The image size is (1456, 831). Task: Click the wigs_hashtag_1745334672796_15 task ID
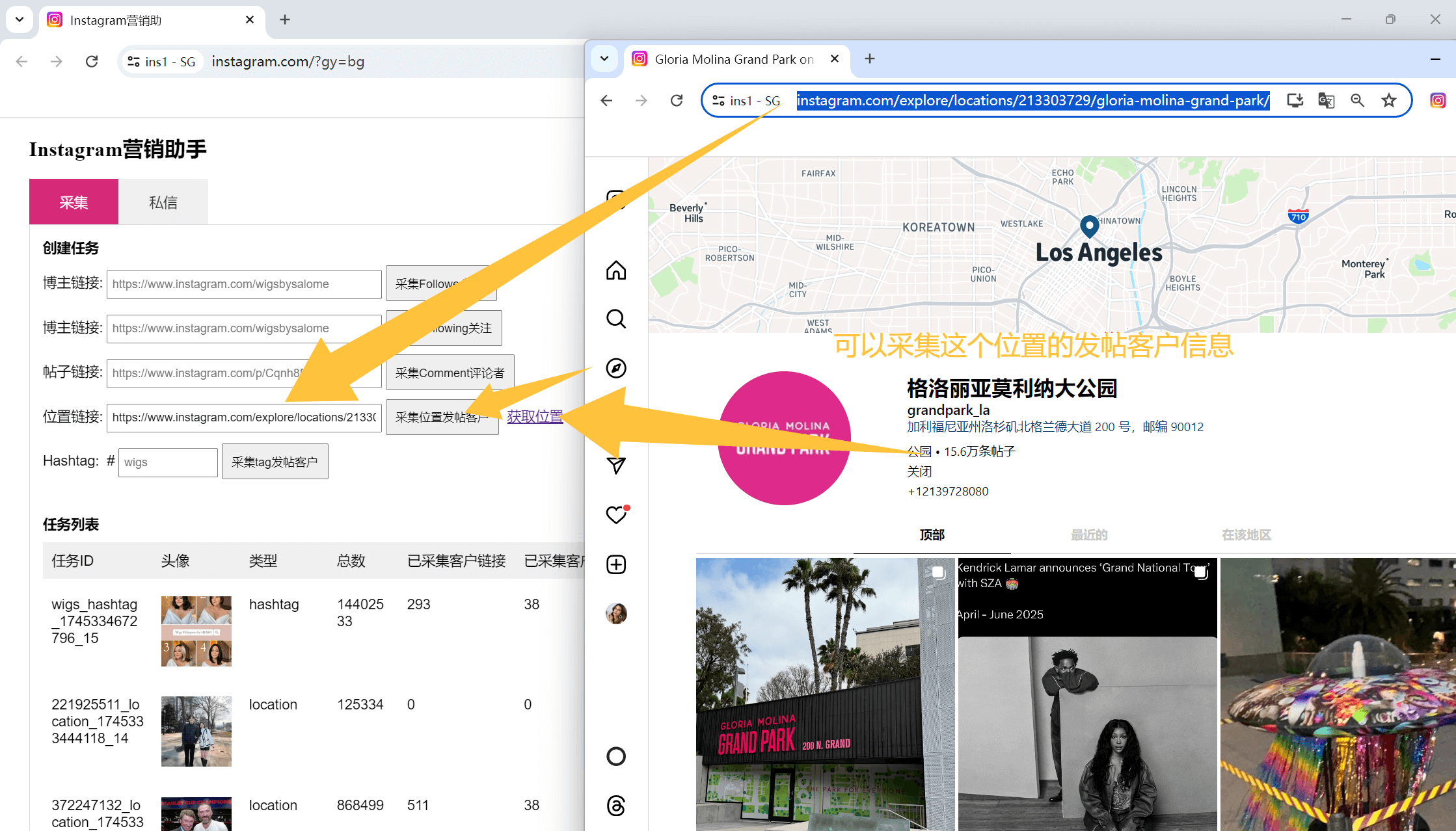(x=94, y=622)
